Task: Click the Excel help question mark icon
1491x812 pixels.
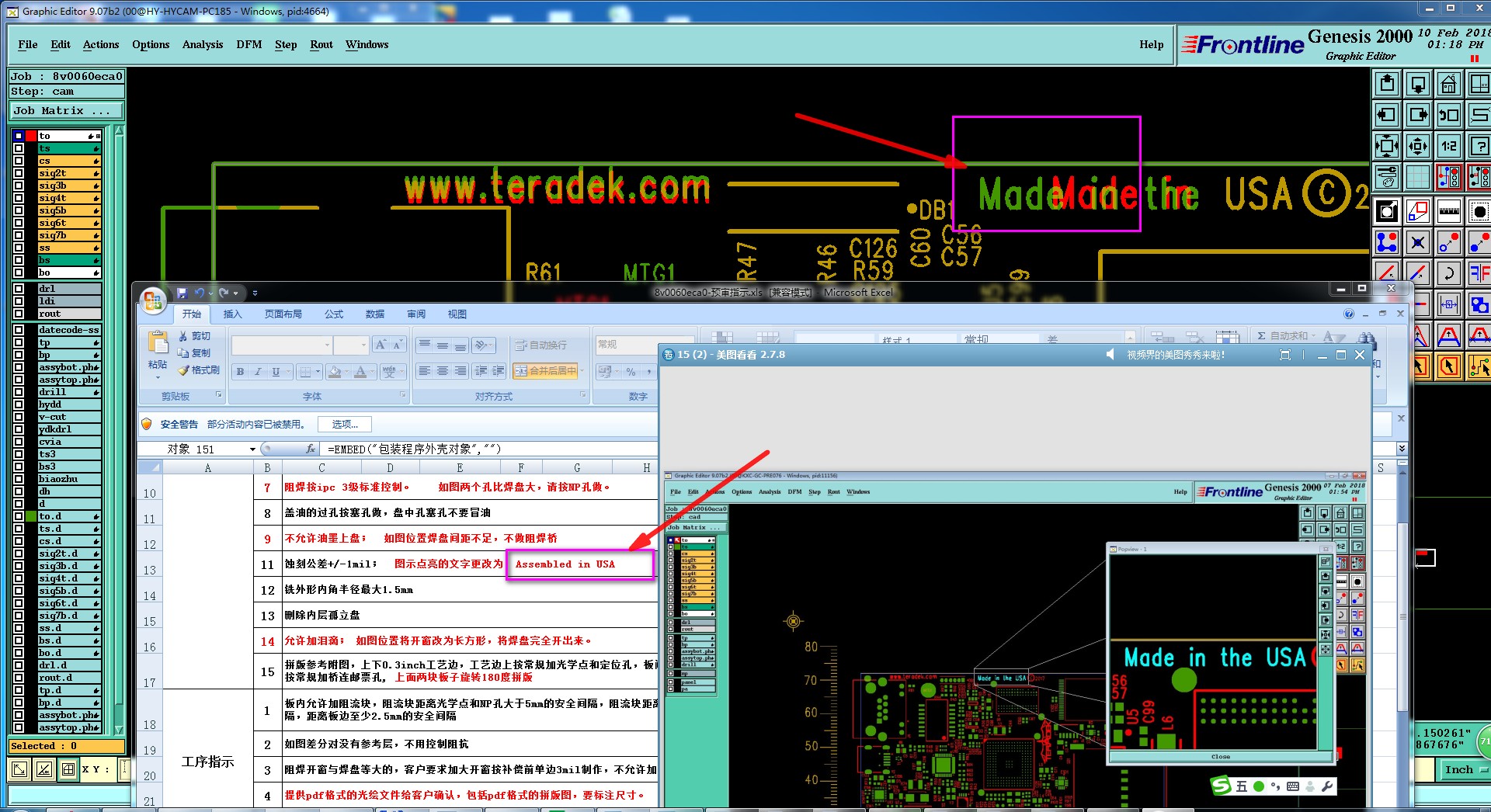Action: point(1349,314)
